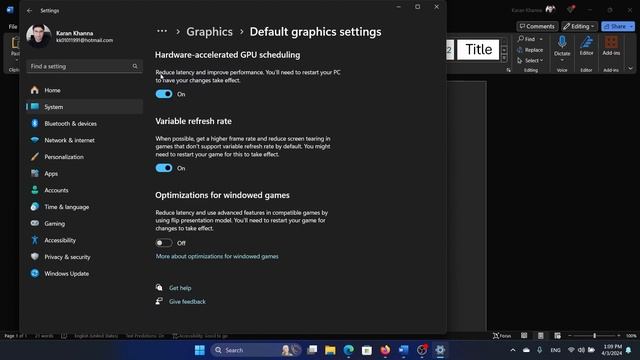Adjust the Word zoom slider

[594, 336]
